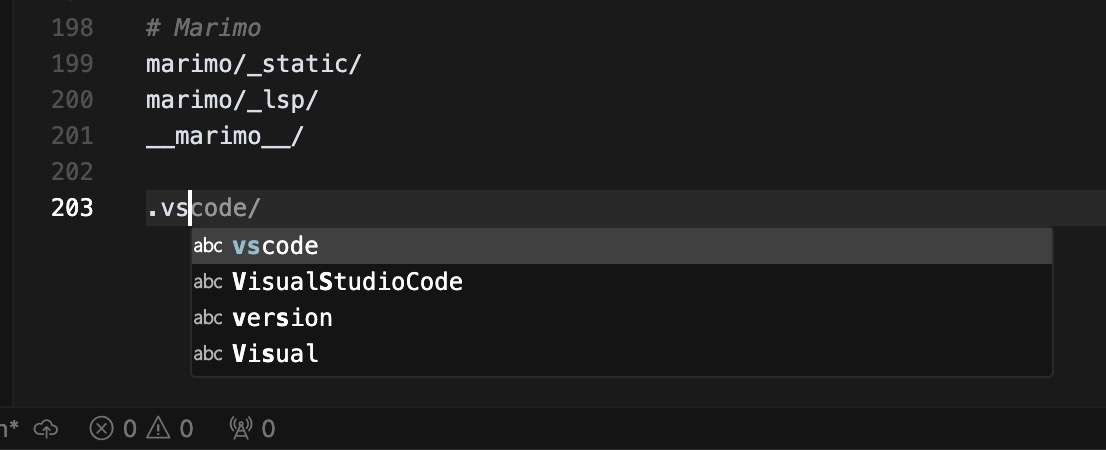Click the # Marimo comment line

tap(203, 28)
